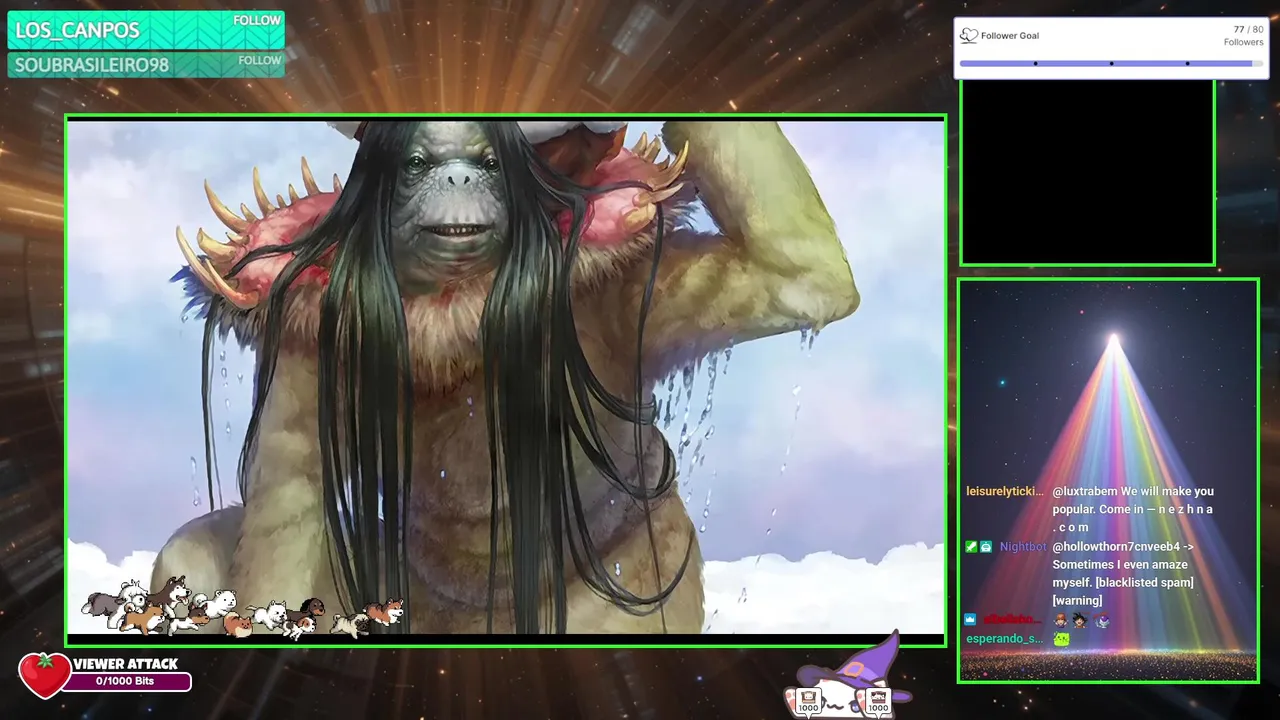Click the cat's left 1000 sign

tap(808, 702)
